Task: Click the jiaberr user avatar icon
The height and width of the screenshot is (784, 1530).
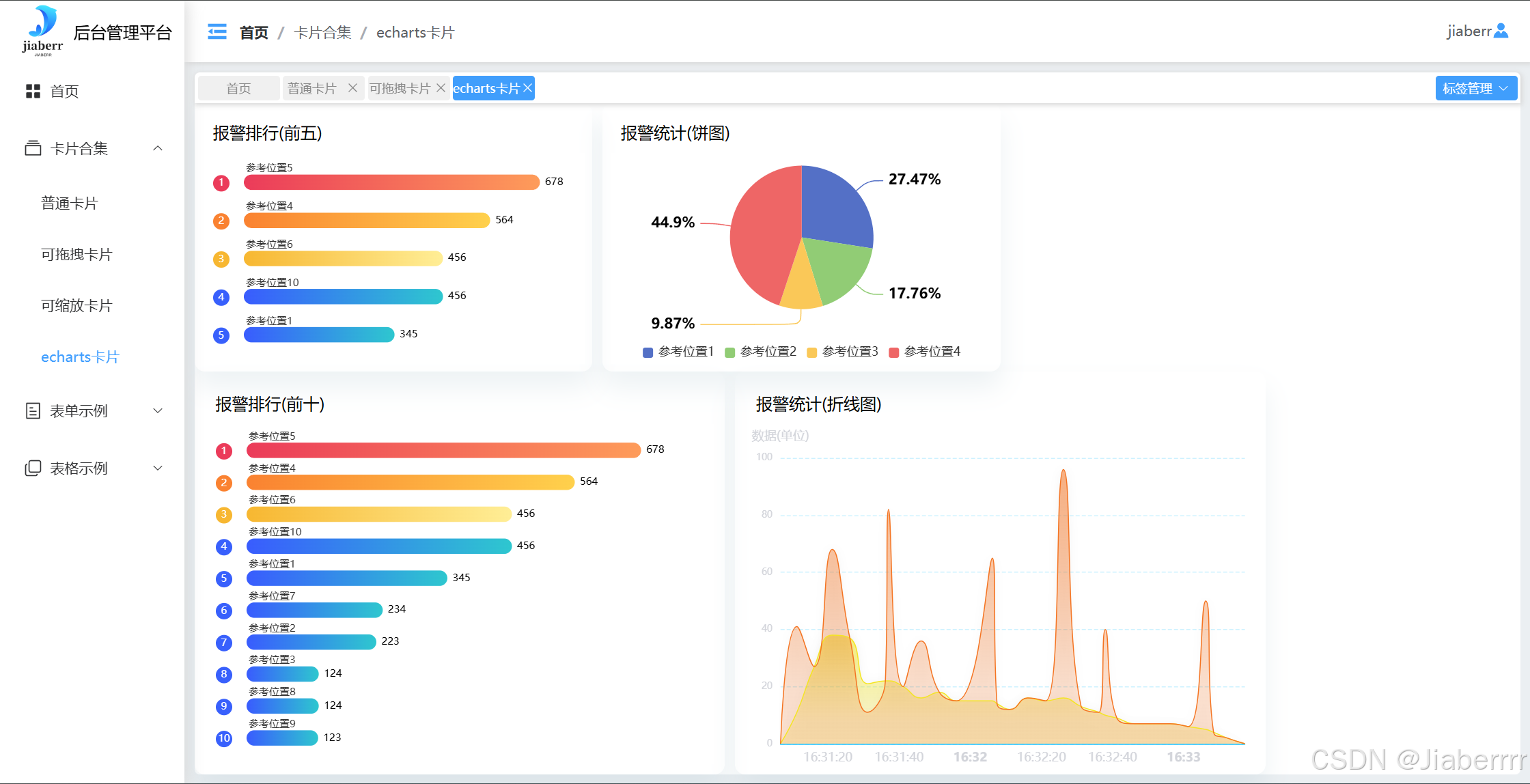Action: [1501, 31]
